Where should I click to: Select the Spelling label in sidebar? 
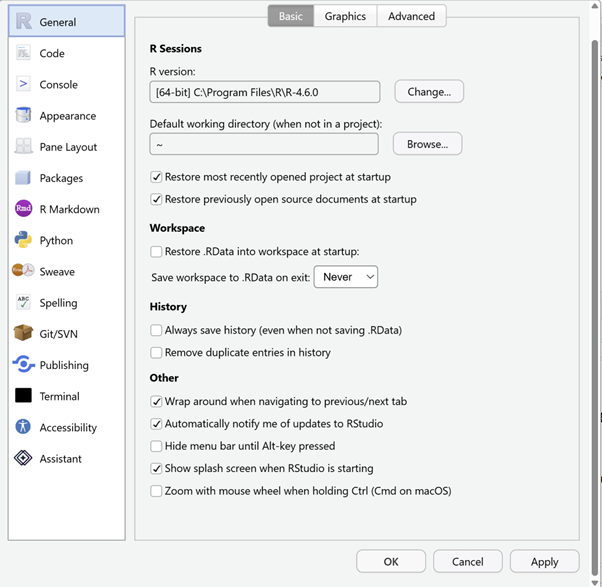tap(58, 303)
